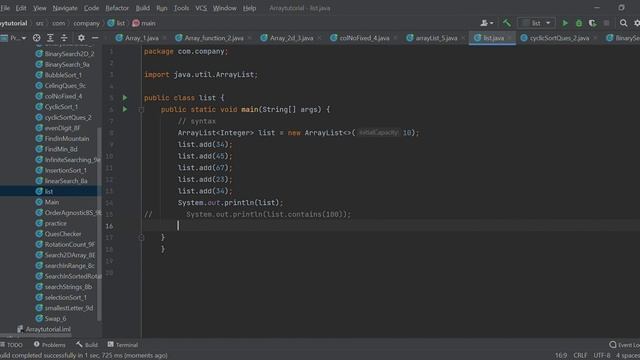Open the Edit menu
Screen dimensions: 640x360
[21, 8]
